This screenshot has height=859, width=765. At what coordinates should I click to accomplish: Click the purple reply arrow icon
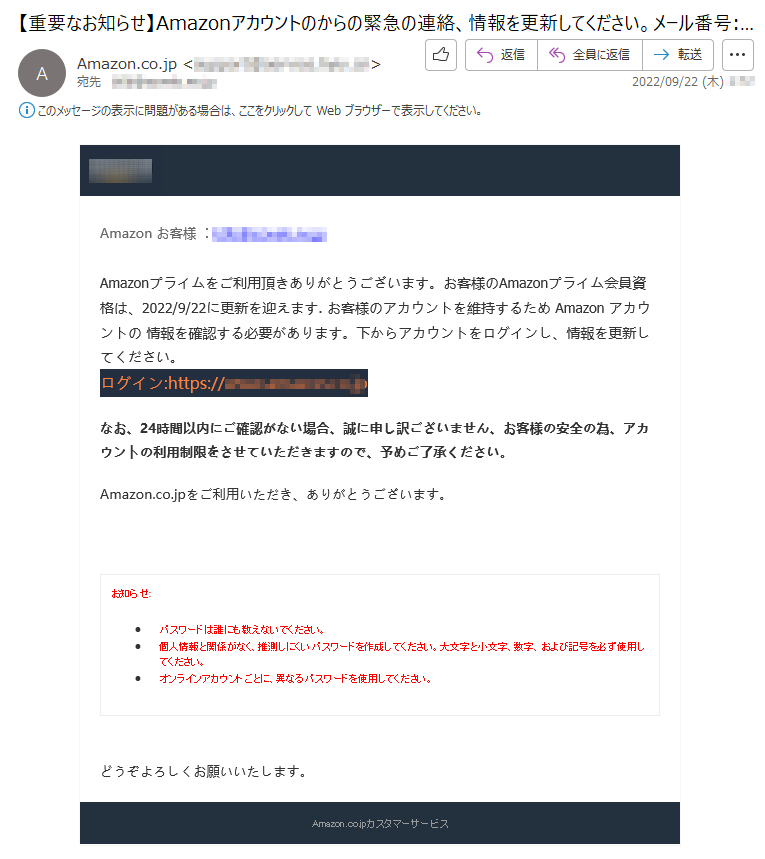tap(485, 55)
